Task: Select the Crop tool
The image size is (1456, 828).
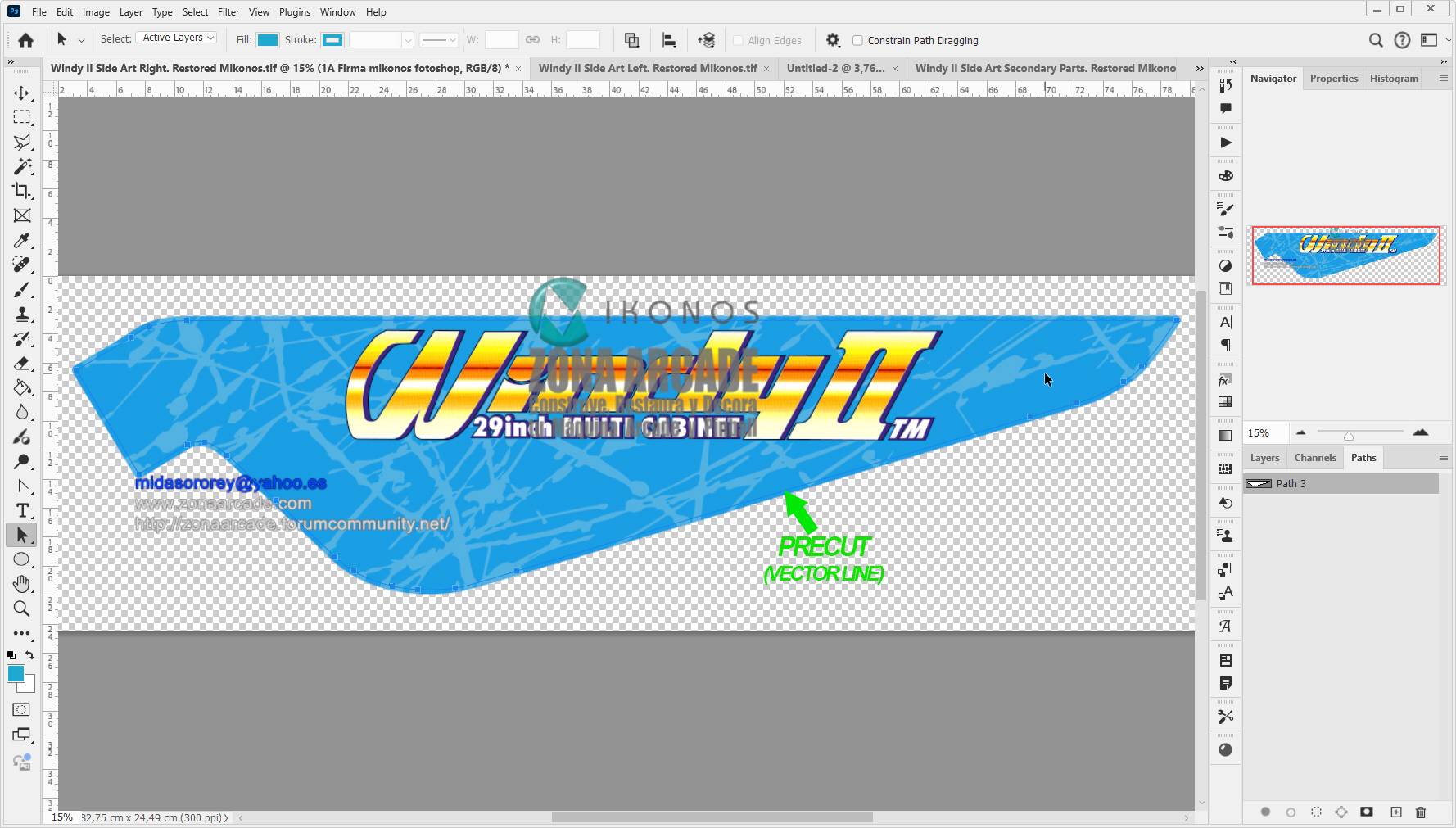Action: click(22, 191)
